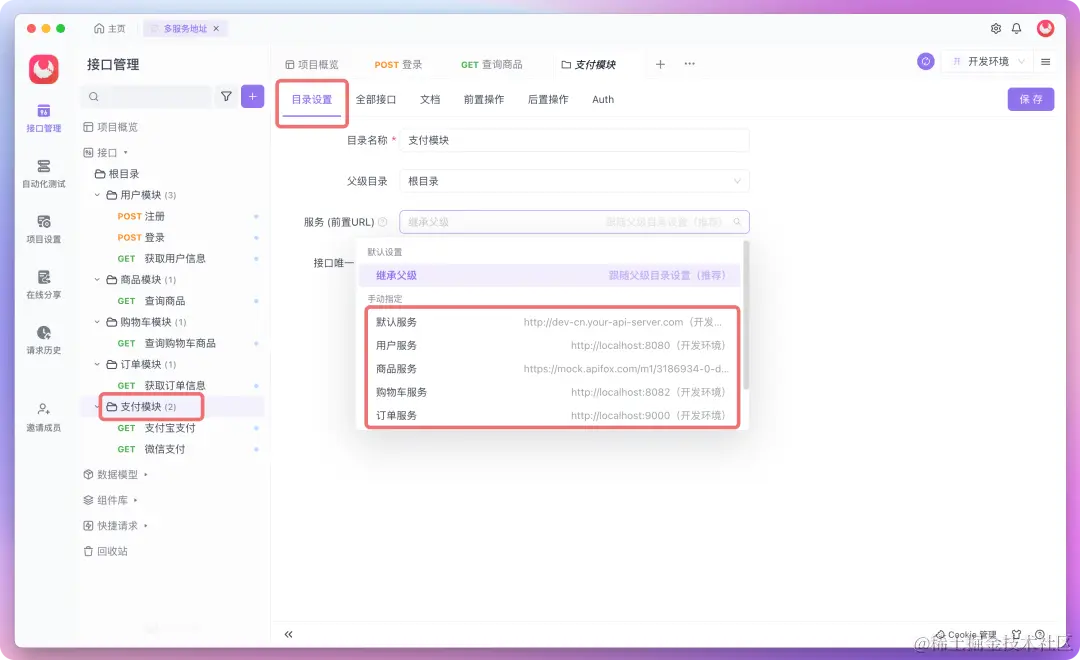This screenshot has height=660, width=1080.
Task: Open settings with the gear icon
Action: pos(994,29)
